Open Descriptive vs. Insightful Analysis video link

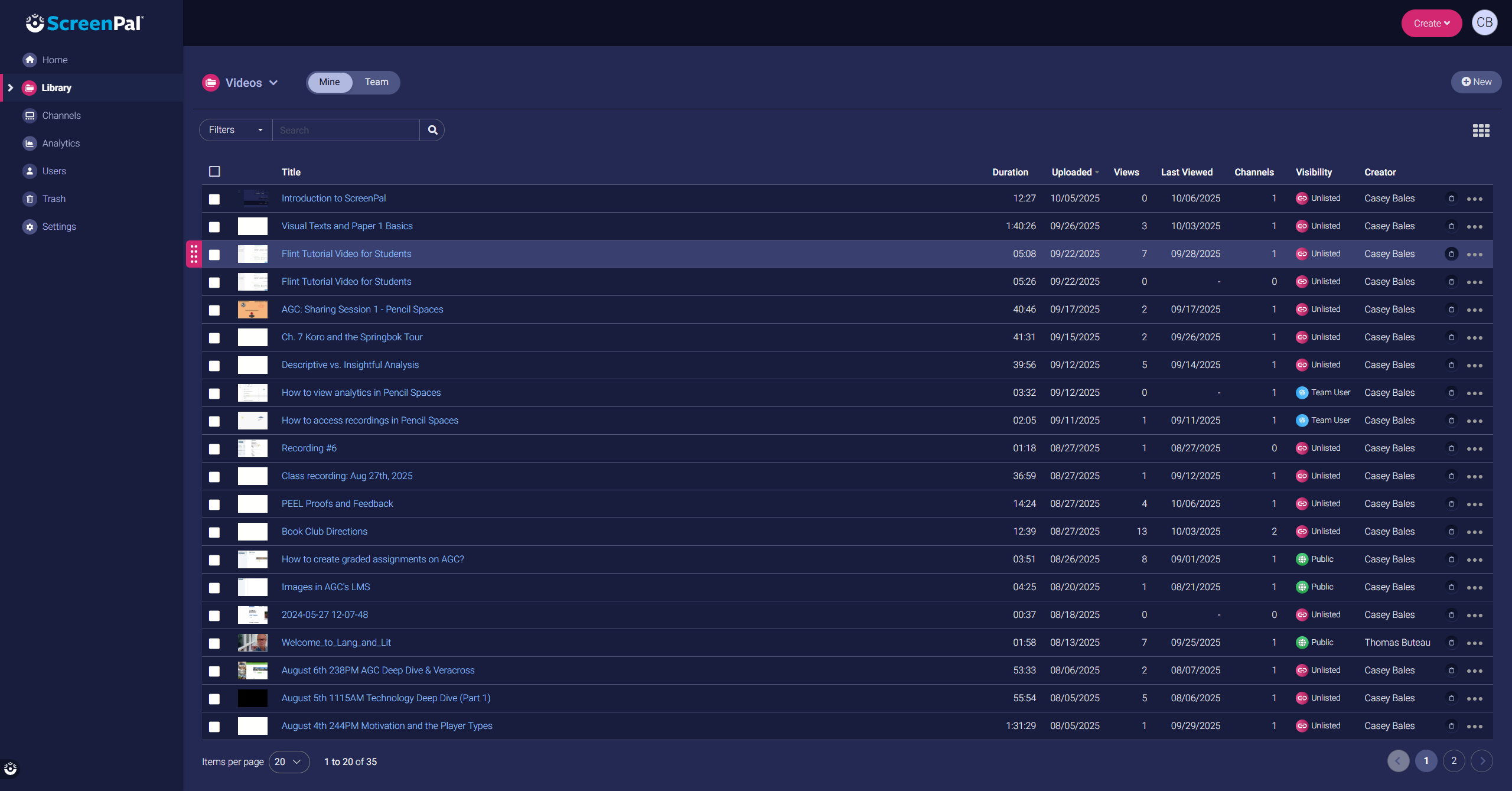pos(350,365)
